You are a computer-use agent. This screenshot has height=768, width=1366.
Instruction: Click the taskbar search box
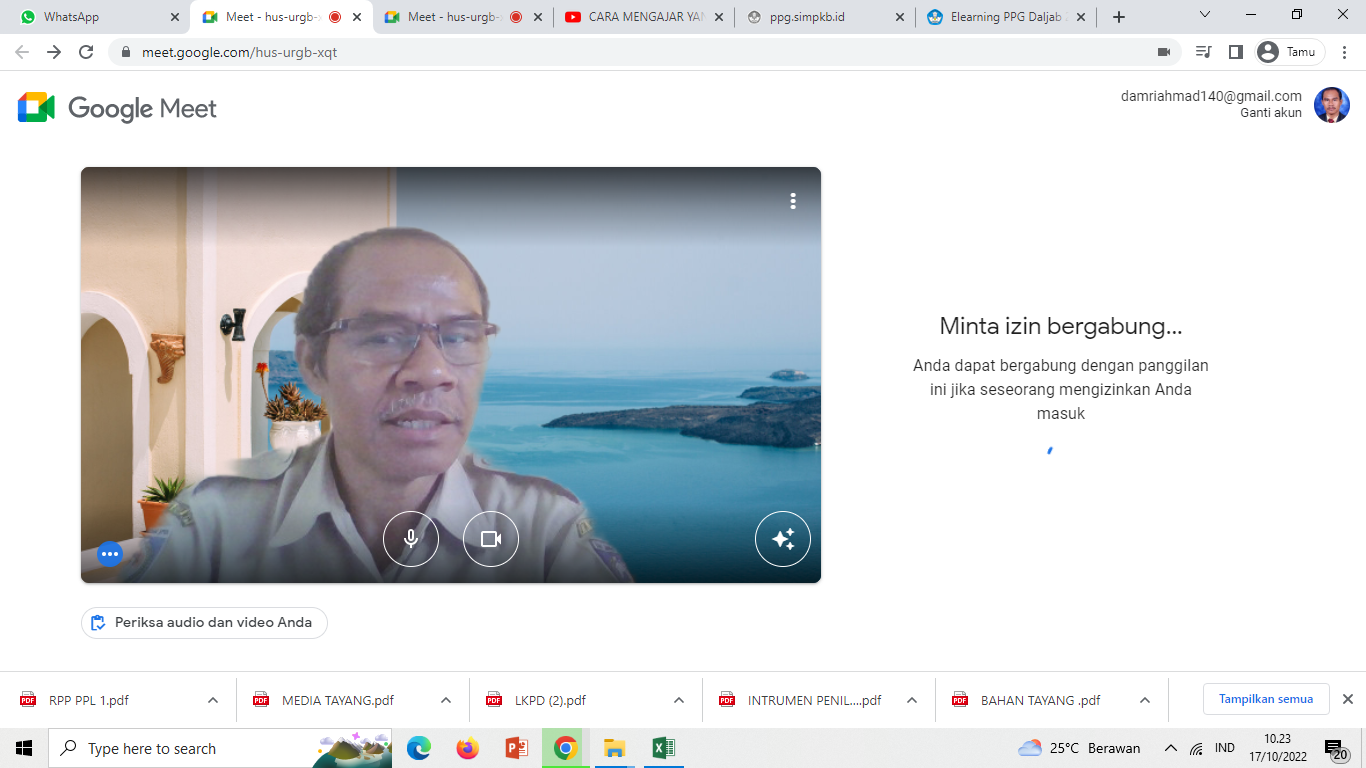pos(220,748)
